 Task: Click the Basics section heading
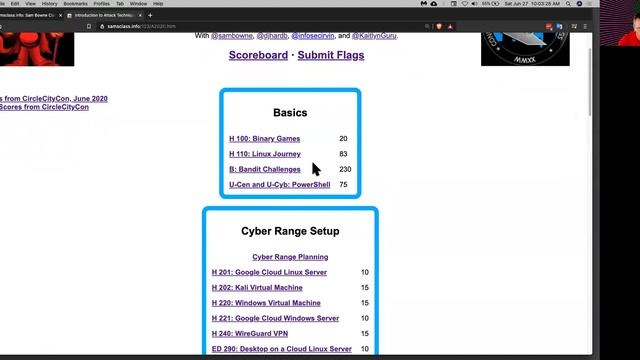click(290, 113)
